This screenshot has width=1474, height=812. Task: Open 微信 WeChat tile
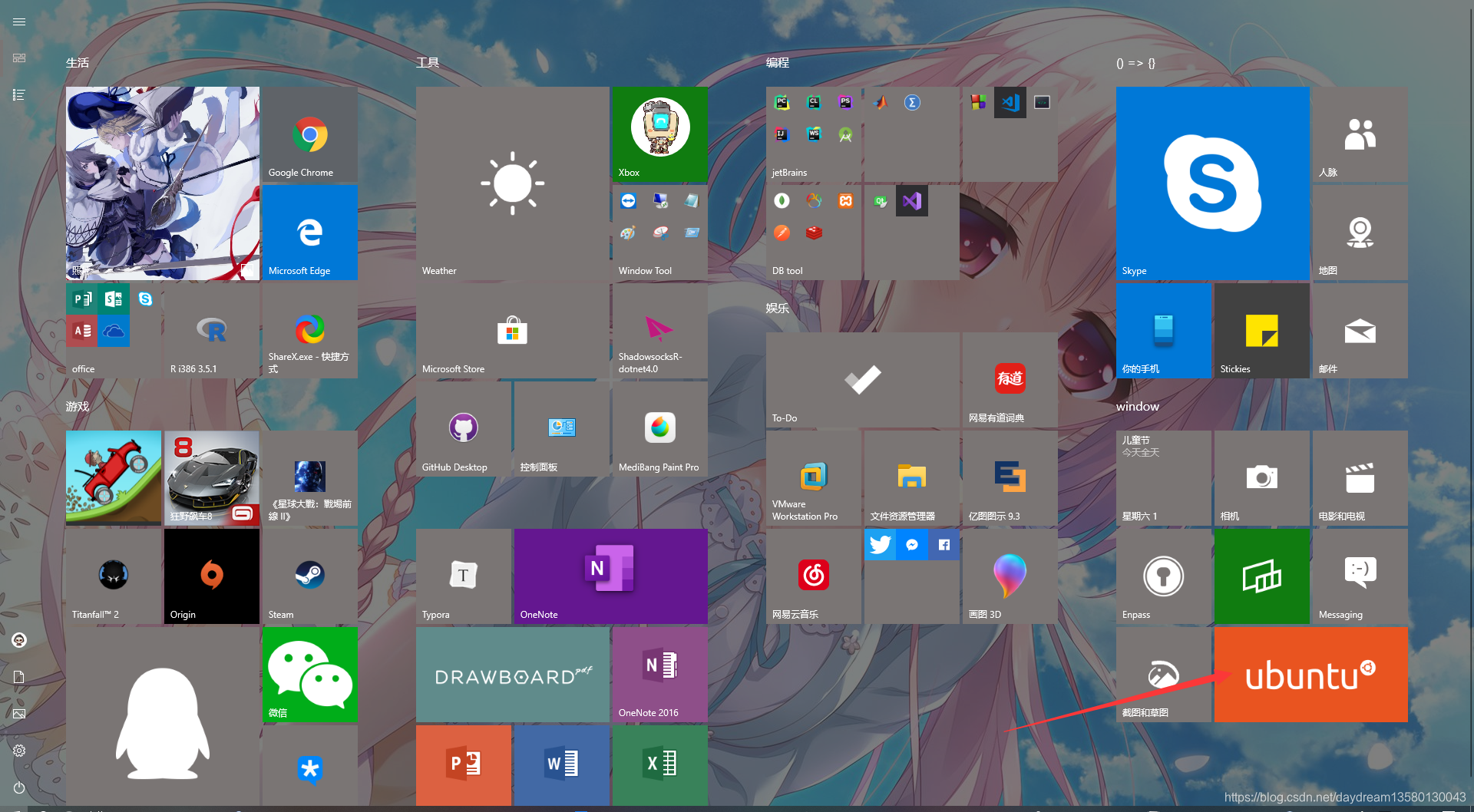pos(310,675)
